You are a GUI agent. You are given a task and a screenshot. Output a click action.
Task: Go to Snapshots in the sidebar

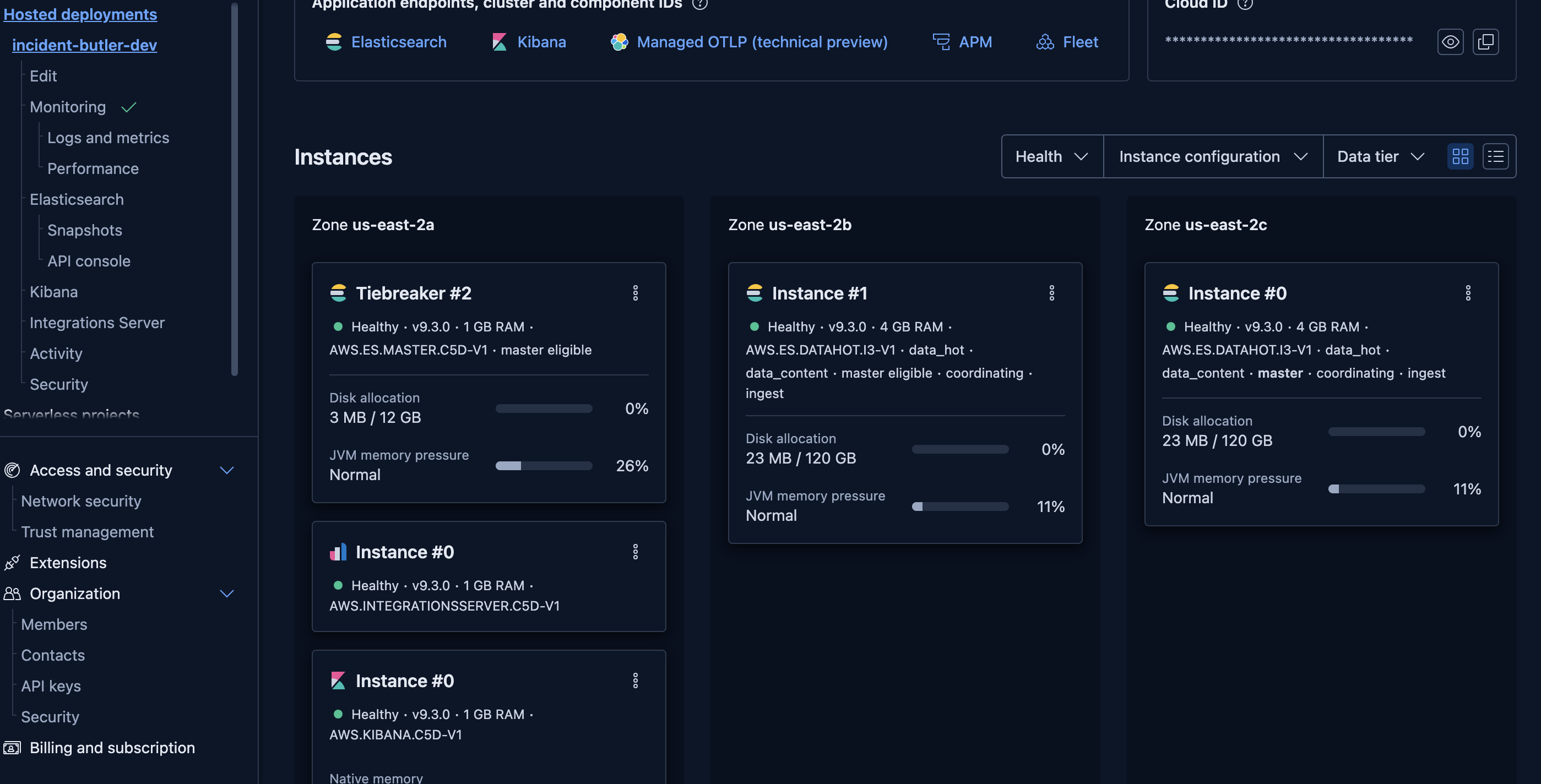(85, 230)
